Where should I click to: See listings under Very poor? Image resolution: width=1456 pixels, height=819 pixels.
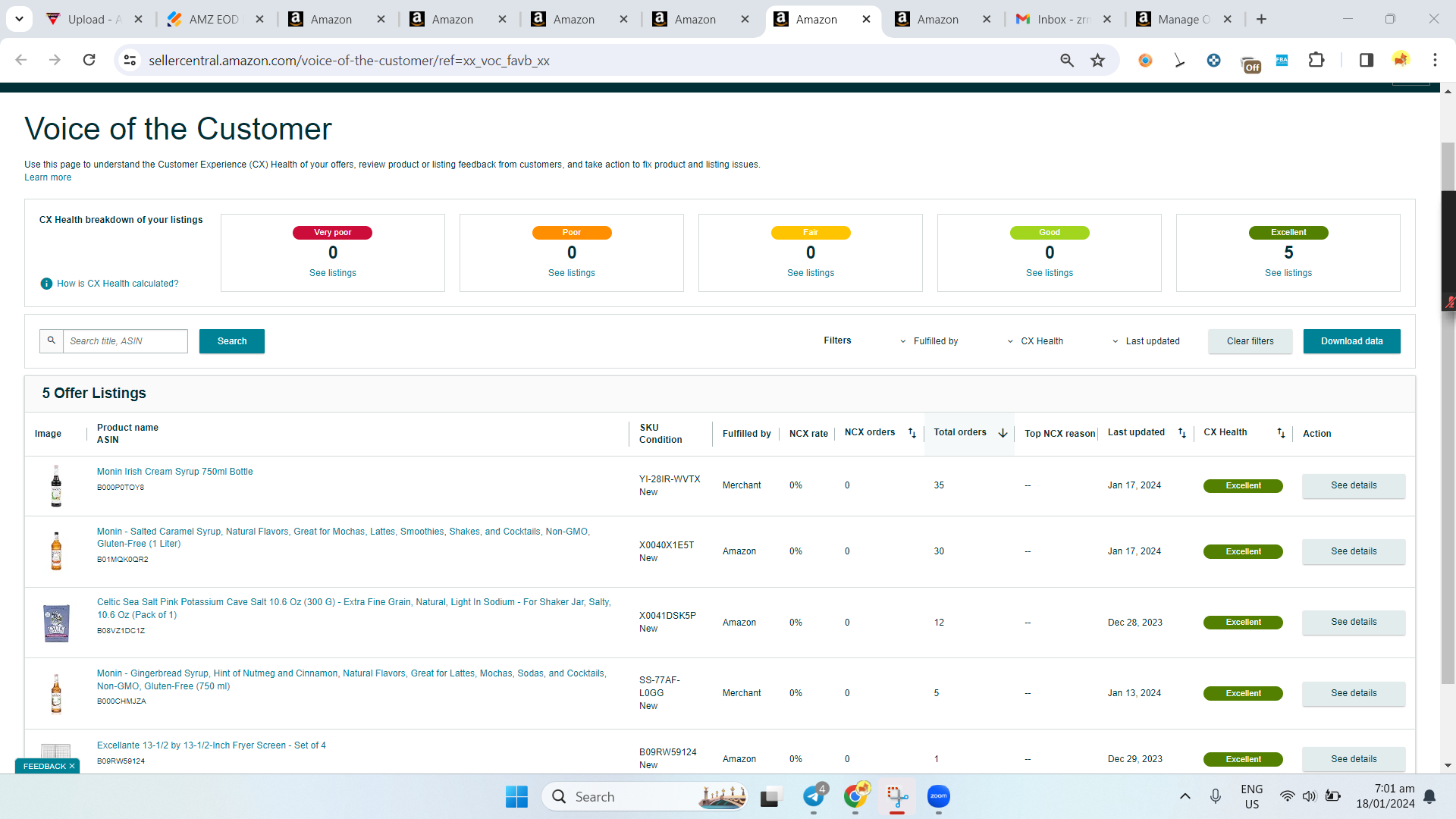[333, 273]
